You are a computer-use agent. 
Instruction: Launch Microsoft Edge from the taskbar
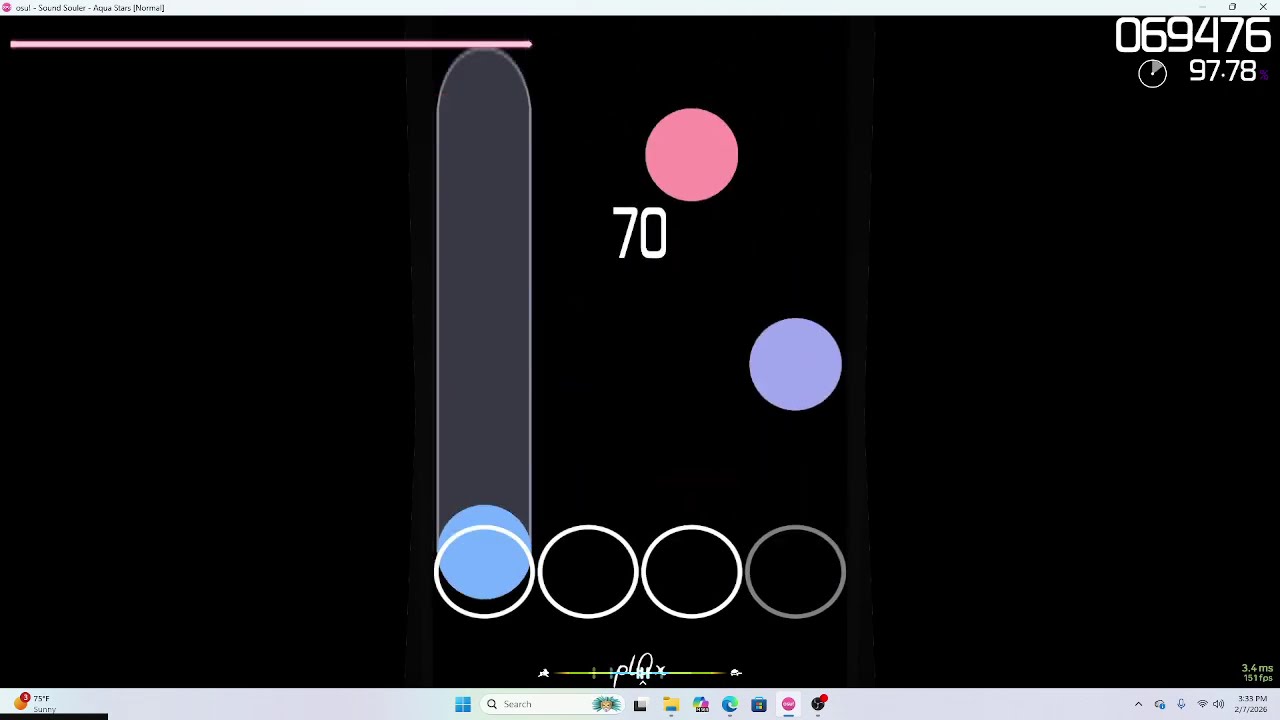coord(730,704)
